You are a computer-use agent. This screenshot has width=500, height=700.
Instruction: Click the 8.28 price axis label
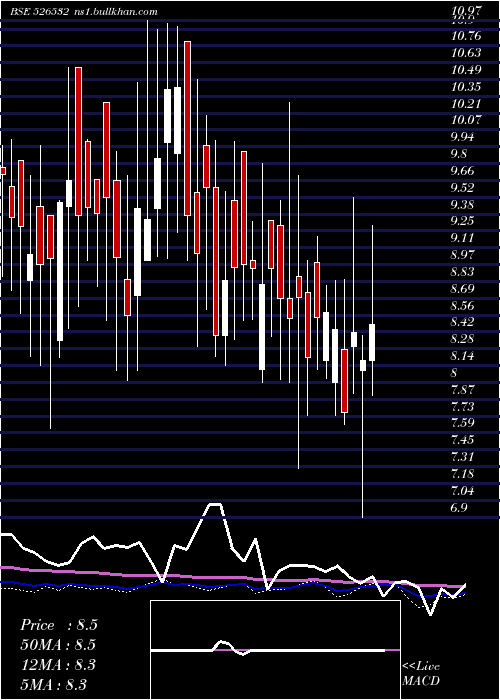(462, 339)
